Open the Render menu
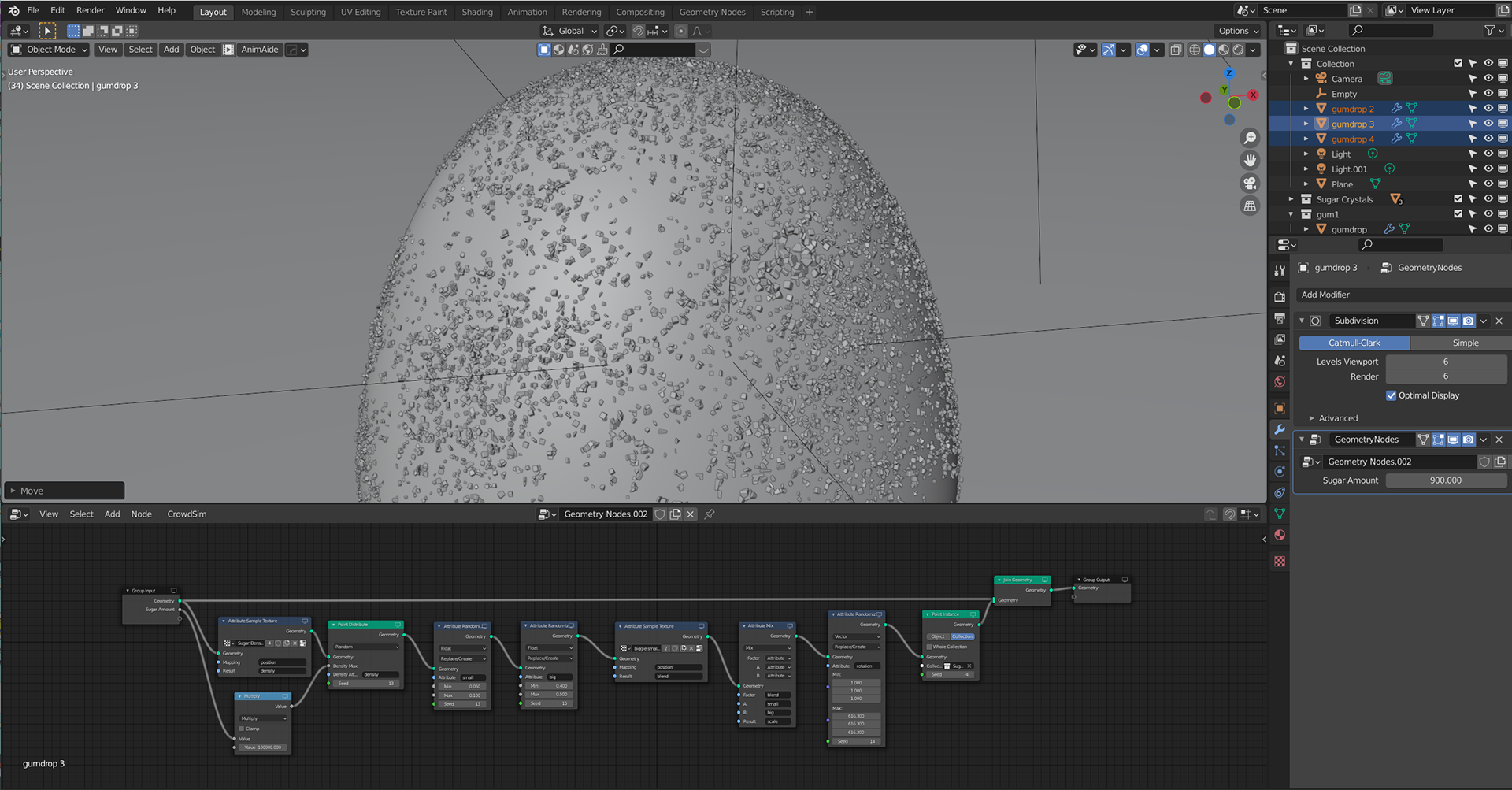This screenshot has height=790, width=1512. tap(90, 10)
